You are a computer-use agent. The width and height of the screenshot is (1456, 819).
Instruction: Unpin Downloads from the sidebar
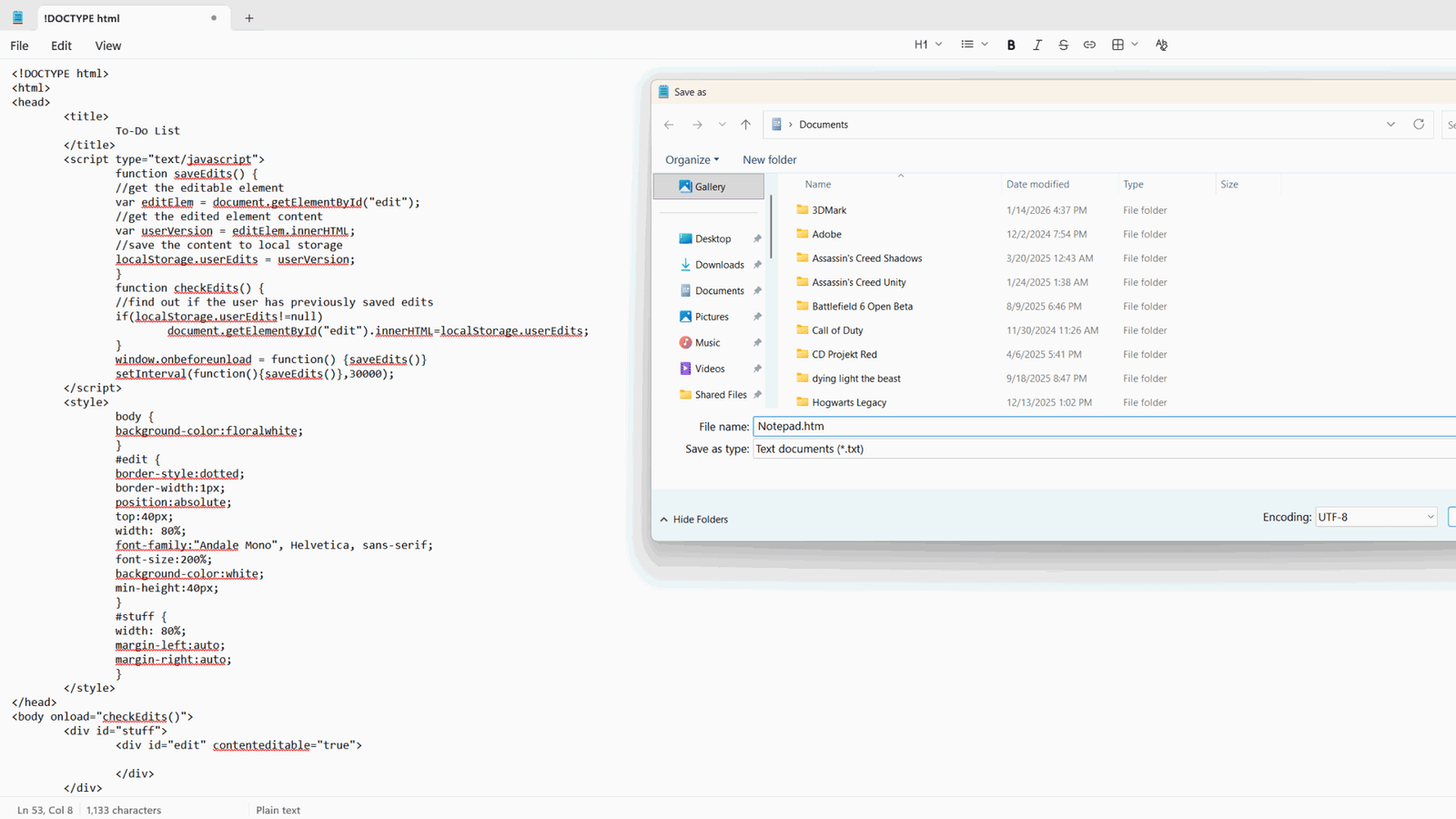[757, 264]
